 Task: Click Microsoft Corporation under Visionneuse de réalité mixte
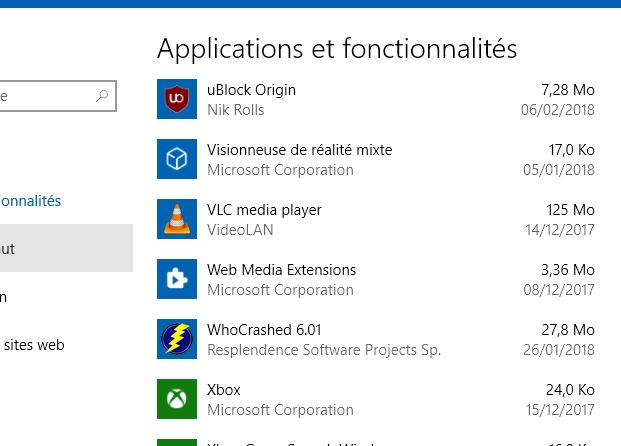coord(280,170)
